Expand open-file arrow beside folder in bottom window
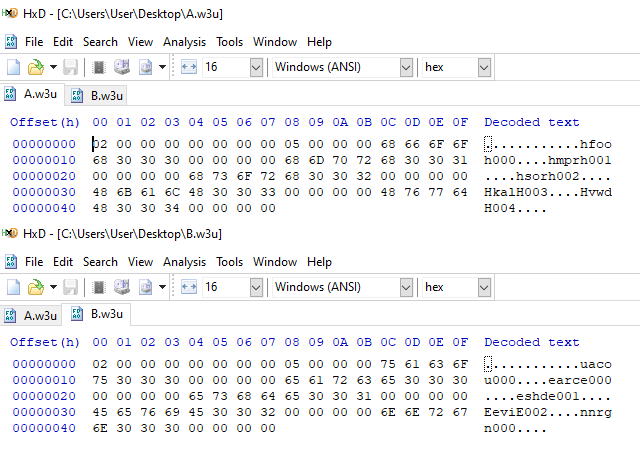 tap(53, 287)
